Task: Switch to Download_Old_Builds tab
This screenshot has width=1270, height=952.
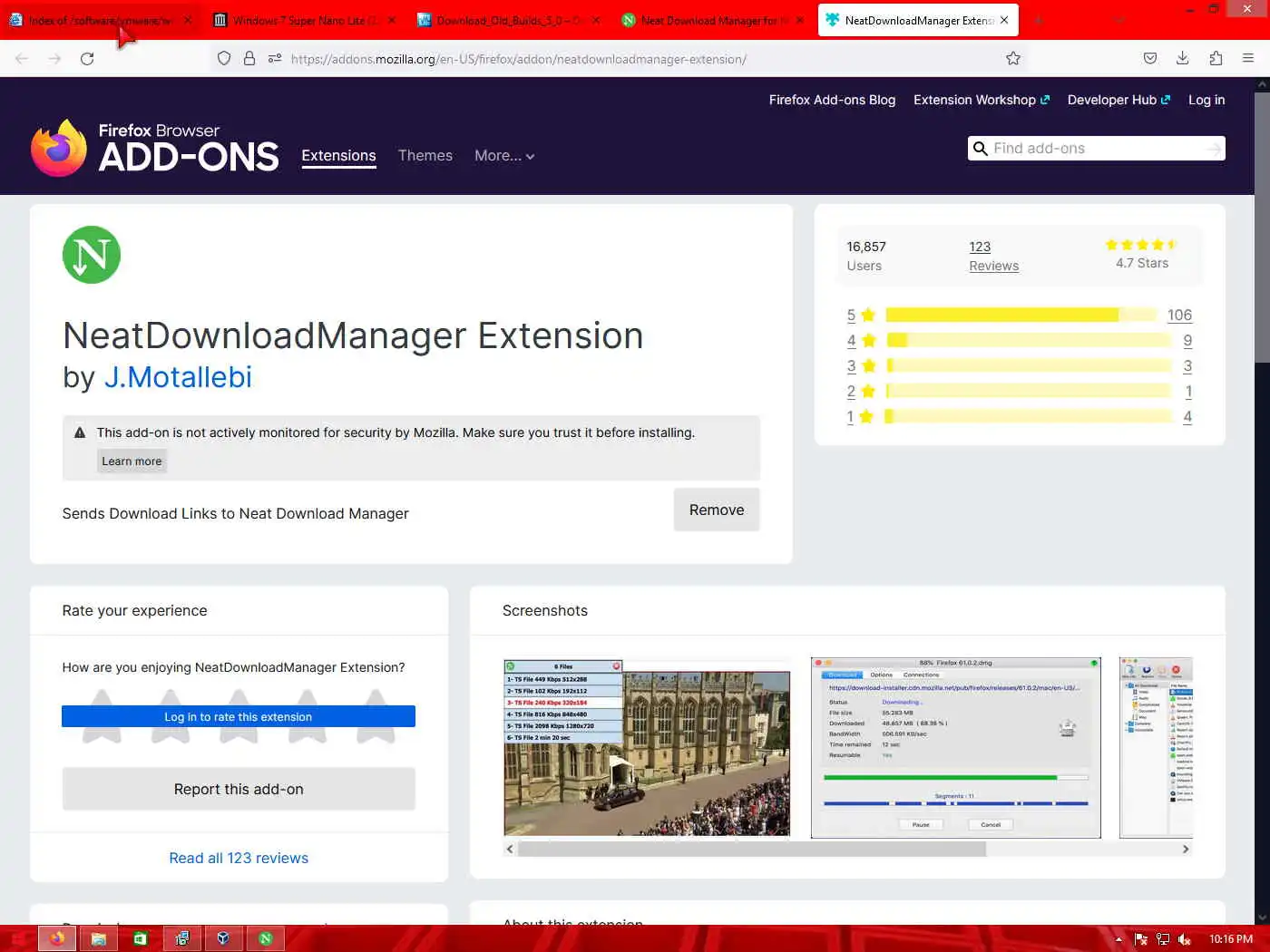Action: [x=509, y=20]
